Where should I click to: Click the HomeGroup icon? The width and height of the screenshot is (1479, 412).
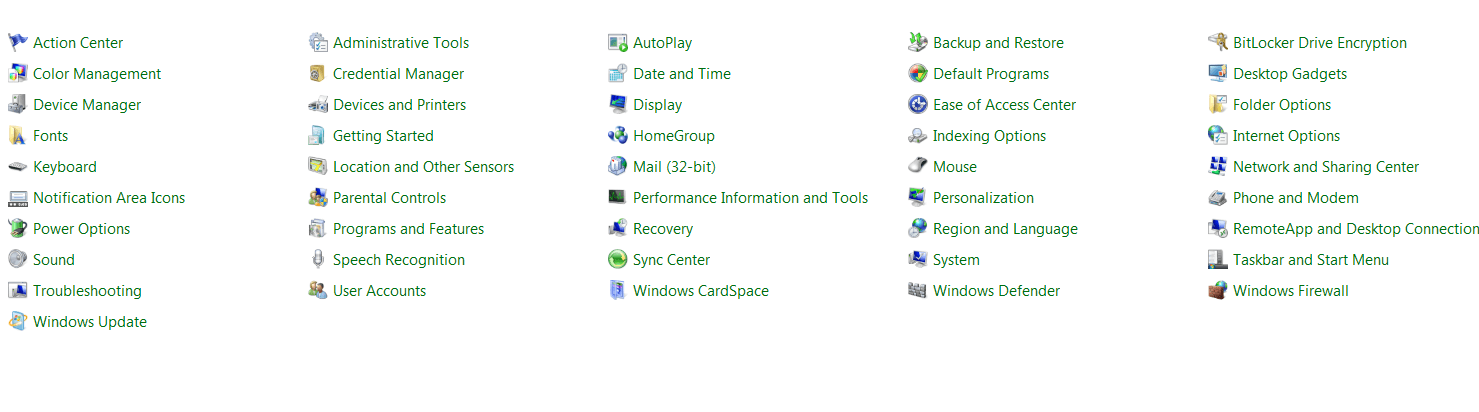coord(618,135)
